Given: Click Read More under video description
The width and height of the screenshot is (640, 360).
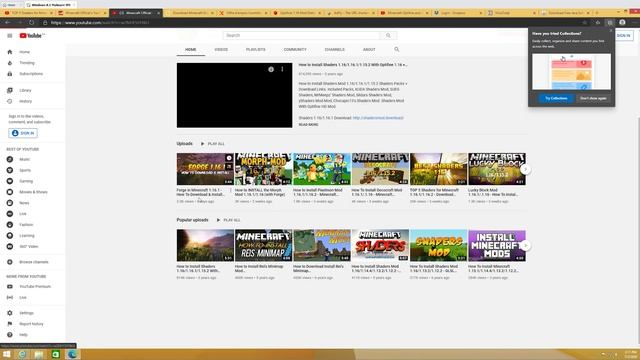Looking at the screenshot, I should coord(309,124).
